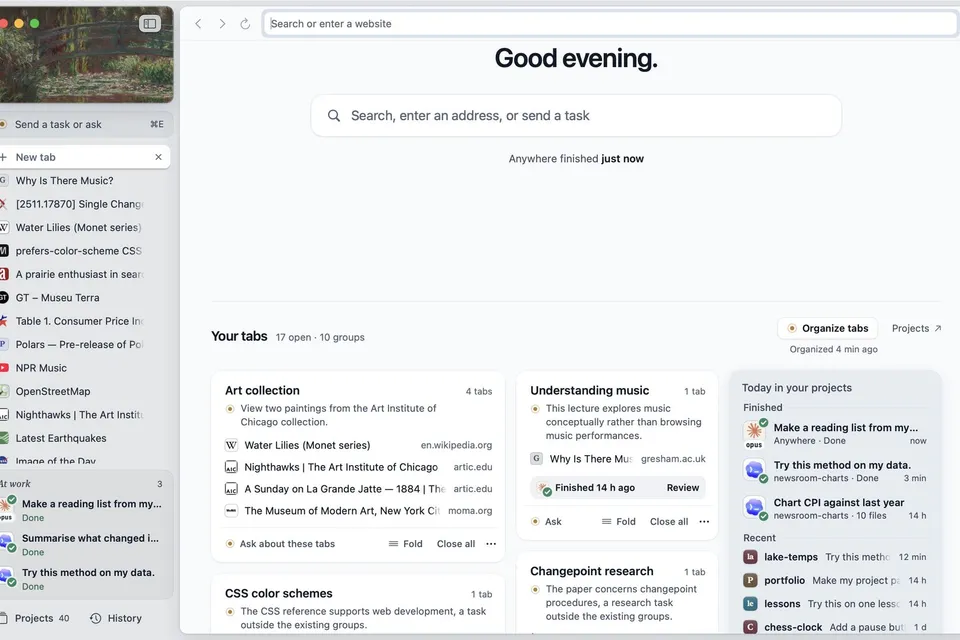Click the Fold lines icon in Understanding music
The height and width of the screenshot is (640, 960).
pos(607,522)
